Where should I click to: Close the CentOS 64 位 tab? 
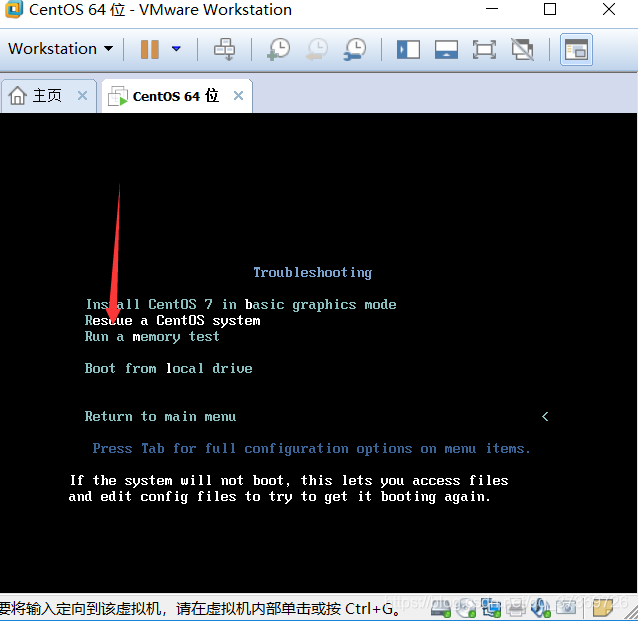238,96
